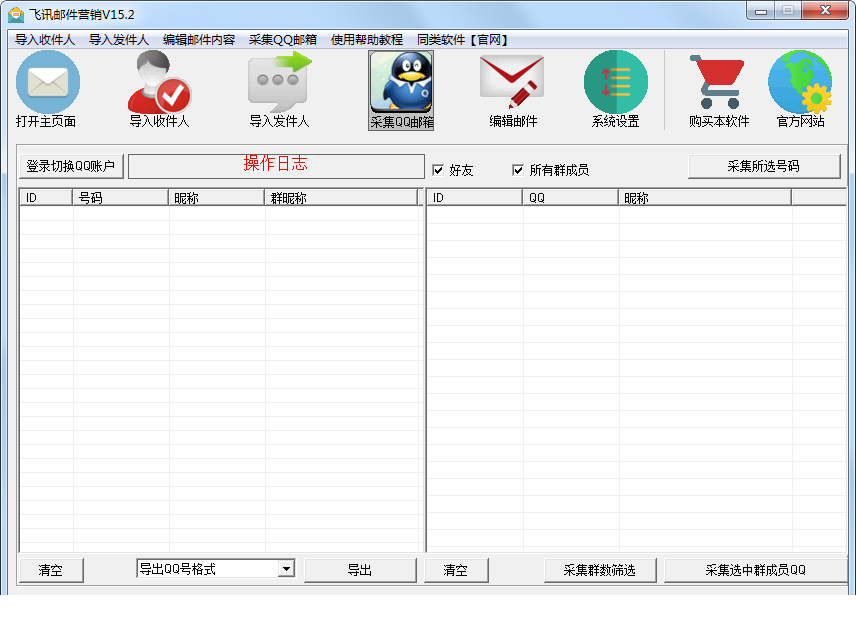This screenshot has height=618, width=856.
Task: Open the 官方网站 globe icon
Action: 800,82
